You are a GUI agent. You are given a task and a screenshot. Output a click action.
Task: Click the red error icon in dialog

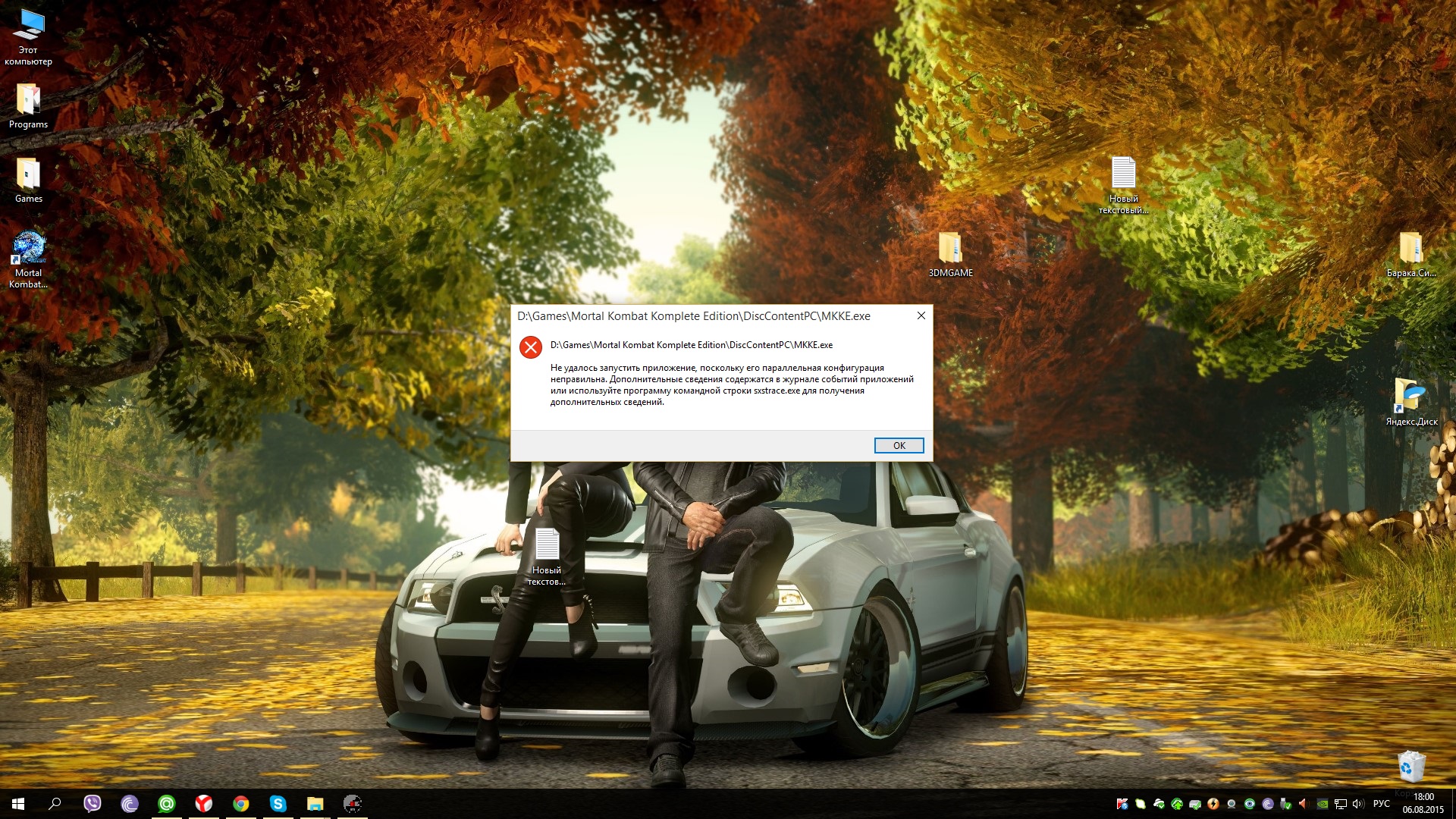tap(530, 347)
